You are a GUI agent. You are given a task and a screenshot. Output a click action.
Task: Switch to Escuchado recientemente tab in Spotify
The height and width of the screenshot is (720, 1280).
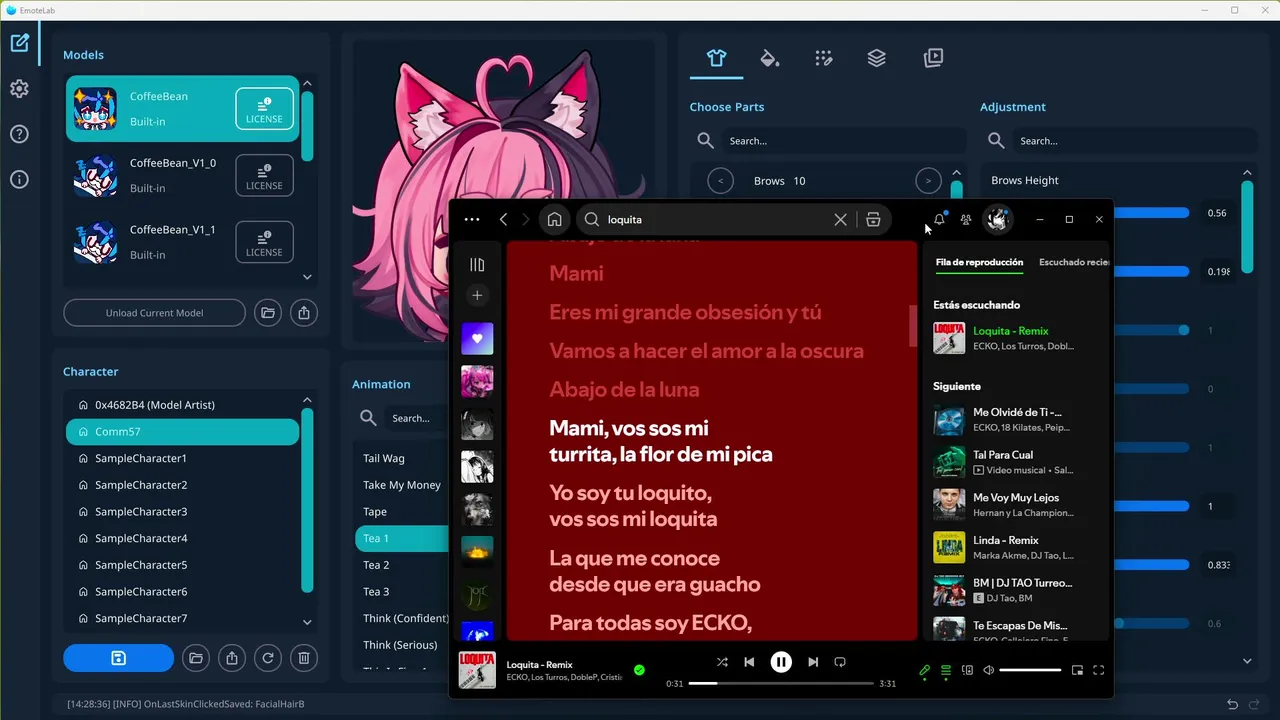coord(1074,262)
